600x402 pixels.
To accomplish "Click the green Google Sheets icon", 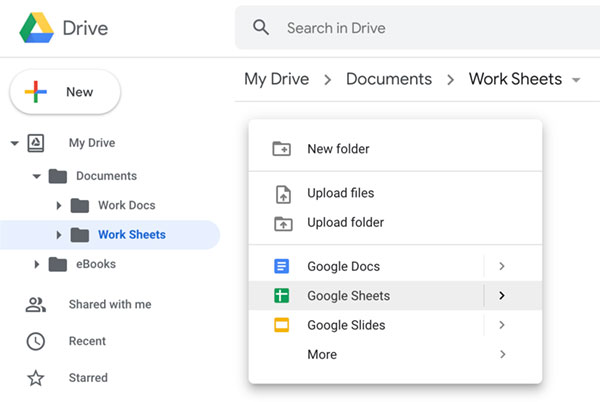I will click(x=282, y=296).
